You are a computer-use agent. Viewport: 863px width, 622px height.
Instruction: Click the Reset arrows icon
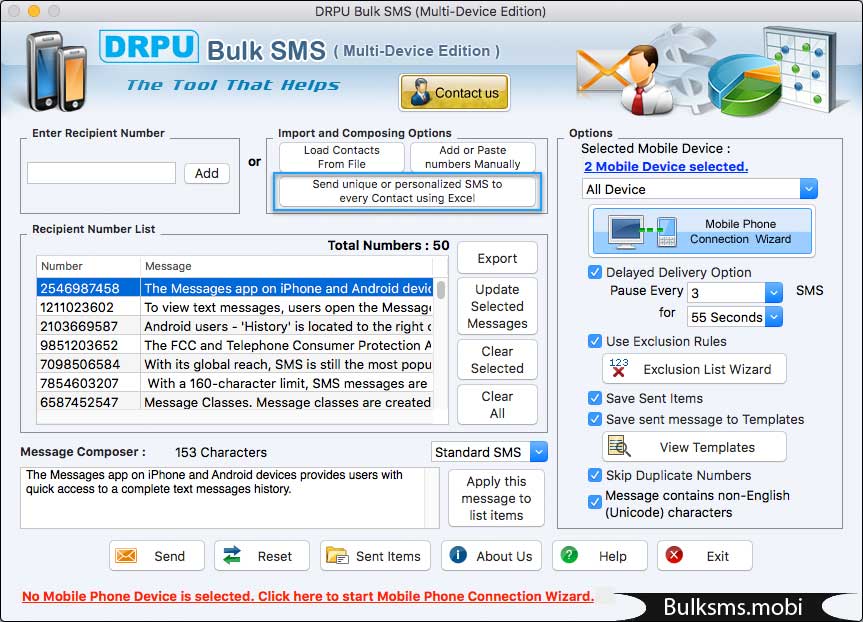coord(232,555)
